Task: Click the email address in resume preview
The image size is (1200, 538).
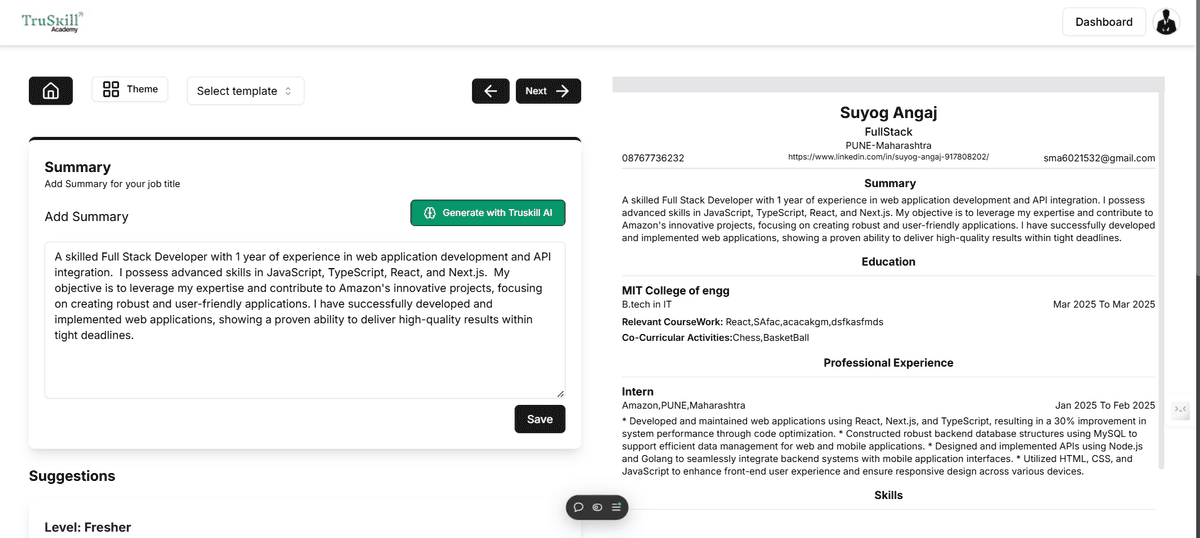Action: 1099,158
